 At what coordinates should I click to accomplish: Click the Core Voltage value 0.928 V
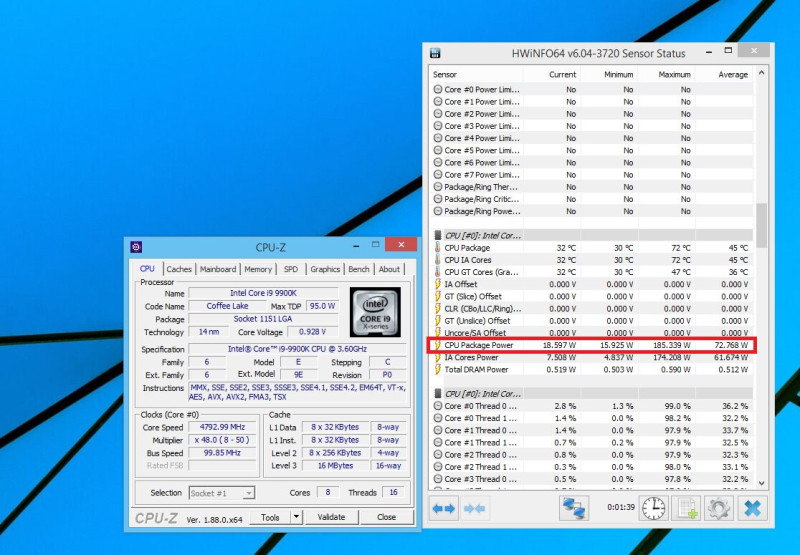click(312, 332)
